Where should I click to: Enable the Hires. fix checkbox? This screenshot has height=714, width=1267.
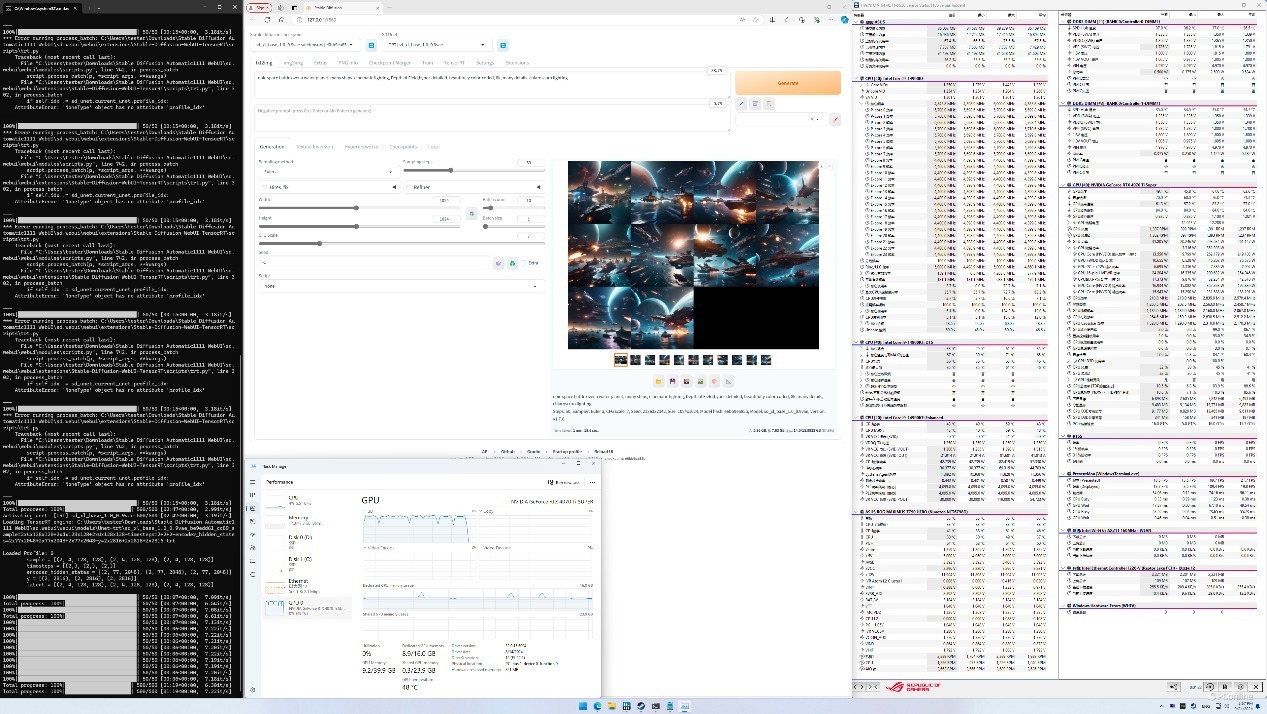264,187
